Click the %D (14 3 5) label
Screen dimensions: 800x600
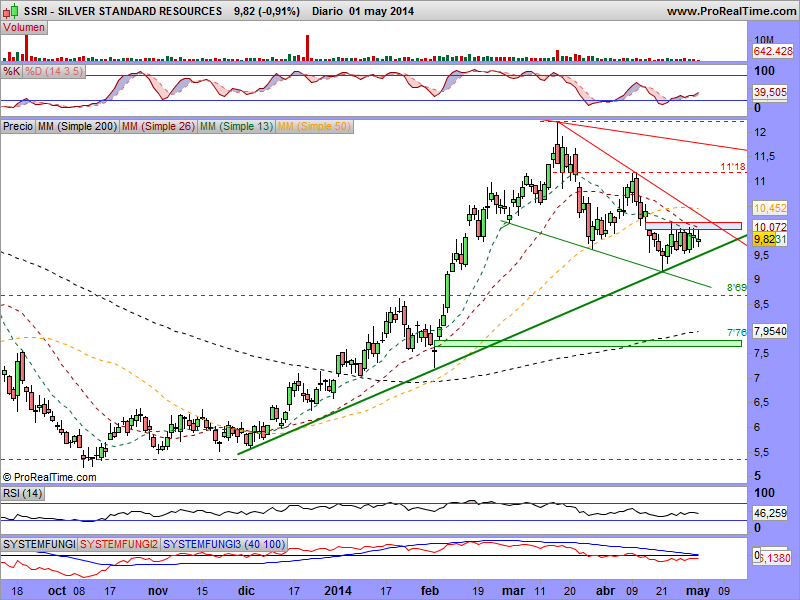(54, 71)
